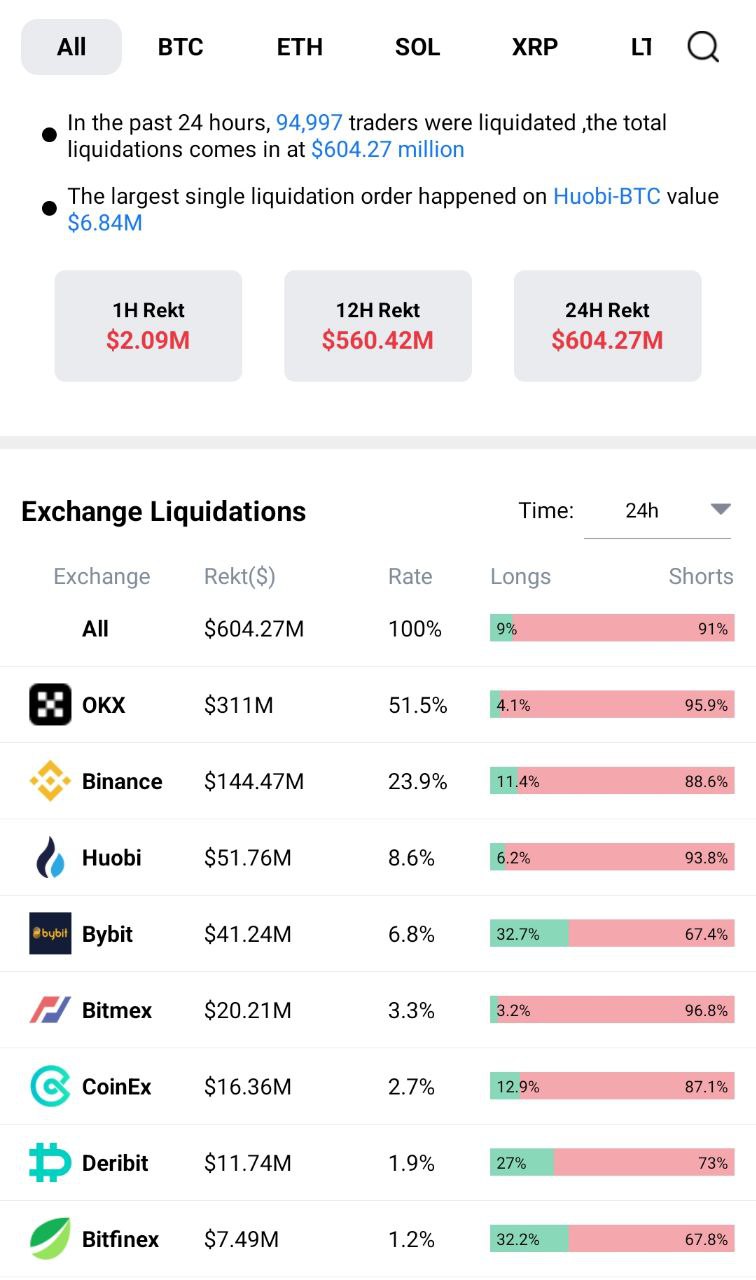The image size is (756, 1280).
Task: Tap the Binance exchange logo
Action: 50,781
